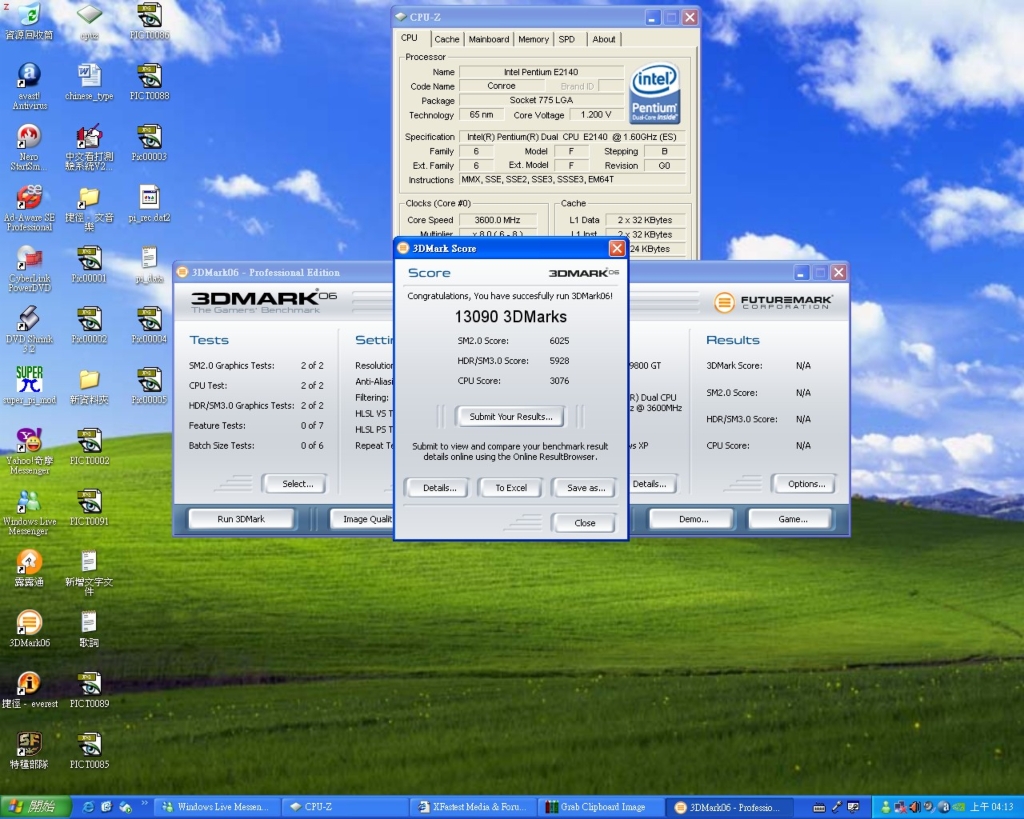Viewport: 1024px width, 819px height.
Task: Open the Mainboard tab in CPU-Z
Action: [488, 39]
